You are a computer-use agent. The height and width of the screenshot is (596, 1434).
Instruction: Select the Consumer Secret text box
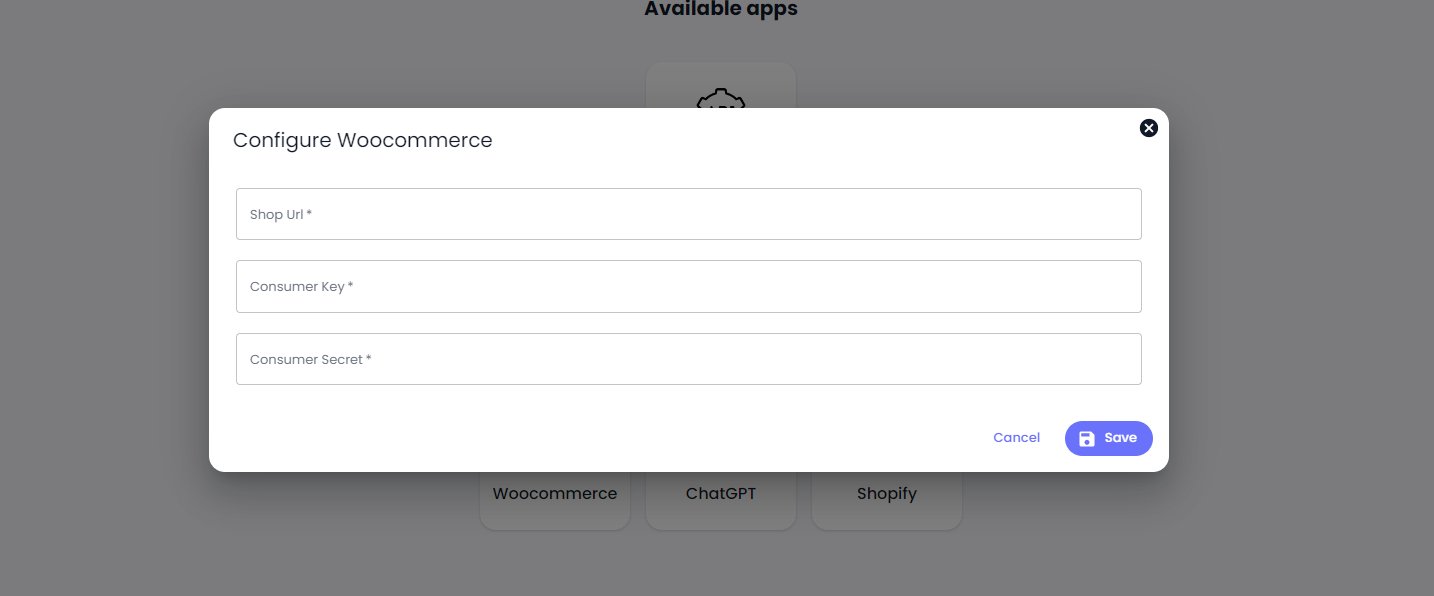[688, 359]
